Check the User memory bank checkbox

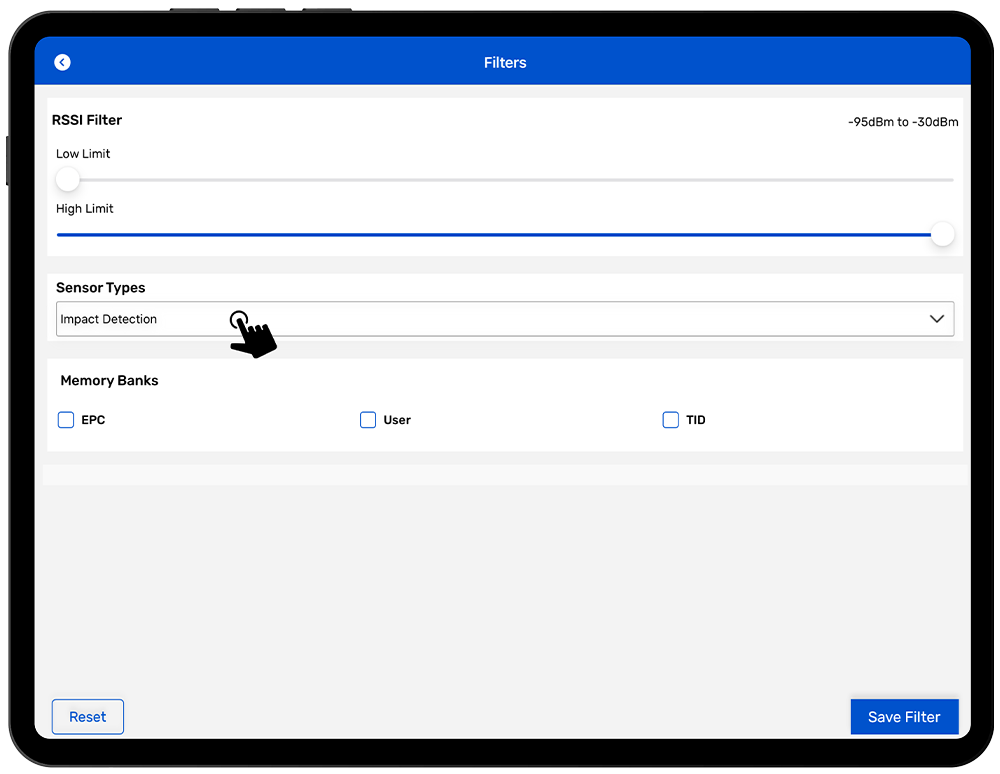pyautogui.click(x=368, y=420)
